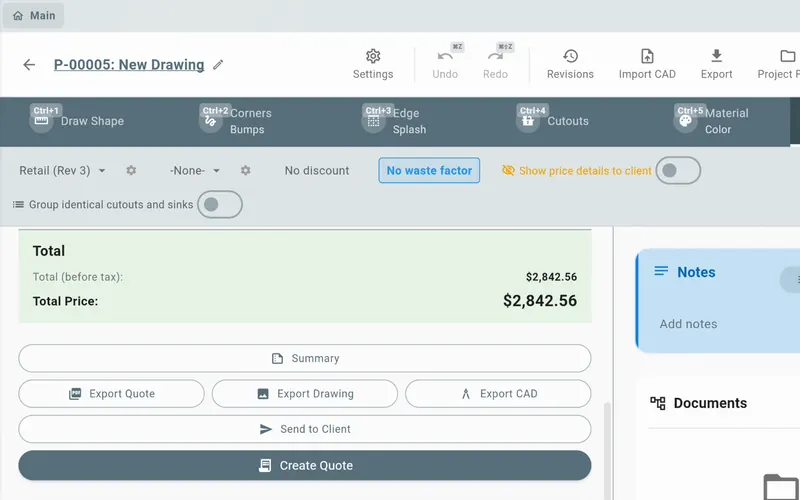Select the Corners Bumps step
The width and height of the screenshot is (800, 500).
(236, 121)
